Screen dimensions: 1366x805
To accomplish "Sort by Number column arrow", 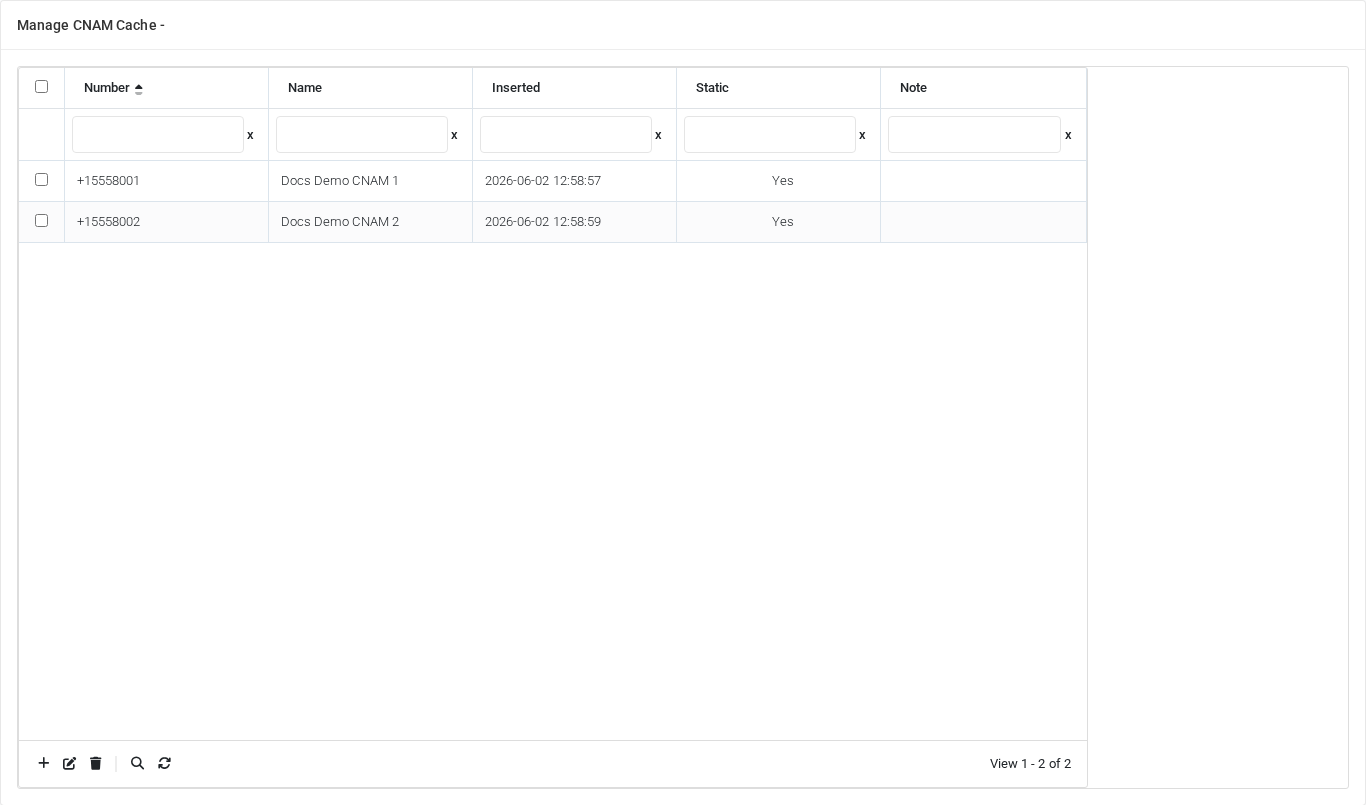I will tap(139, 88).
